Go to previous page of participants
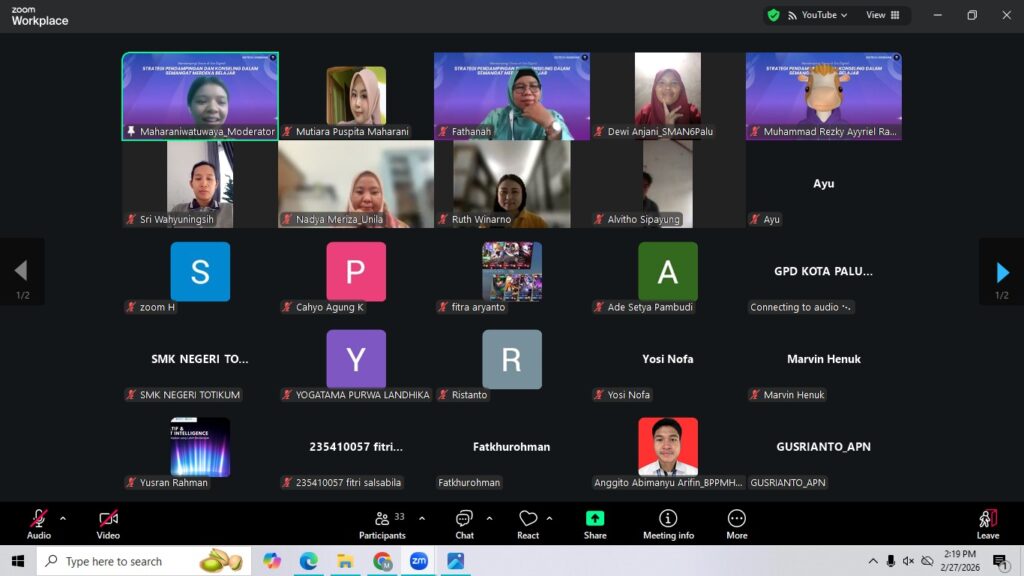This screenshot has height=576, width=1024. pyautogui.click(x=21, y=272)
